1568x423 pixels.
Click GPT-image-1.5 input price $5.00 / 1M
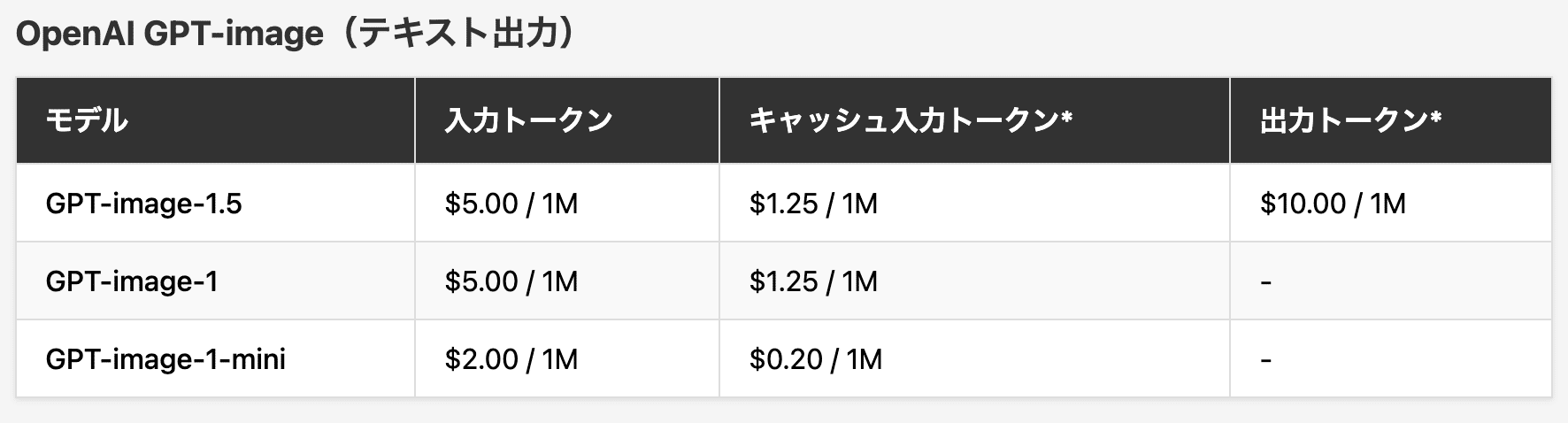(x=511, y=204)
